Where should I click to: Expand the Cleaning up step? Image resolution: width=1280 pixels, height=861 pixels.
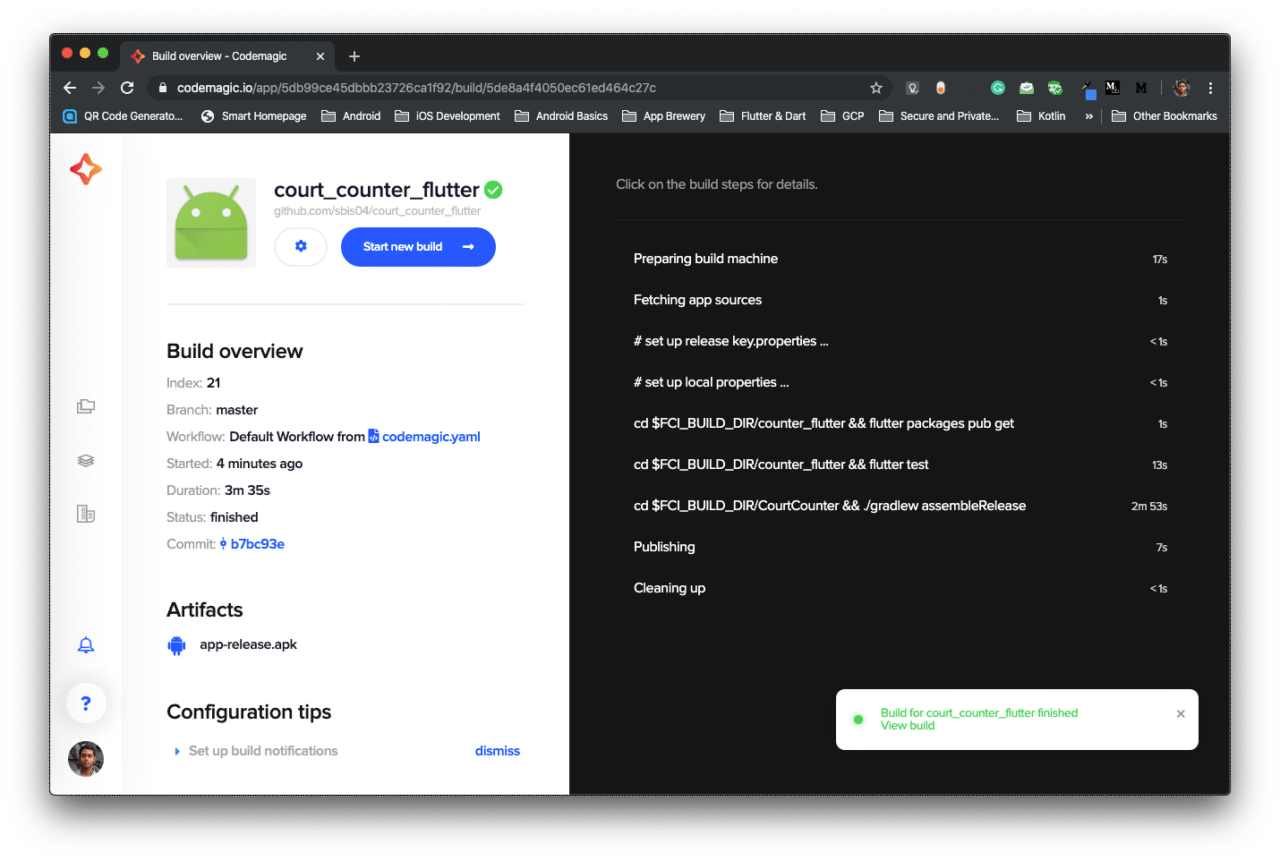(900, 588)
